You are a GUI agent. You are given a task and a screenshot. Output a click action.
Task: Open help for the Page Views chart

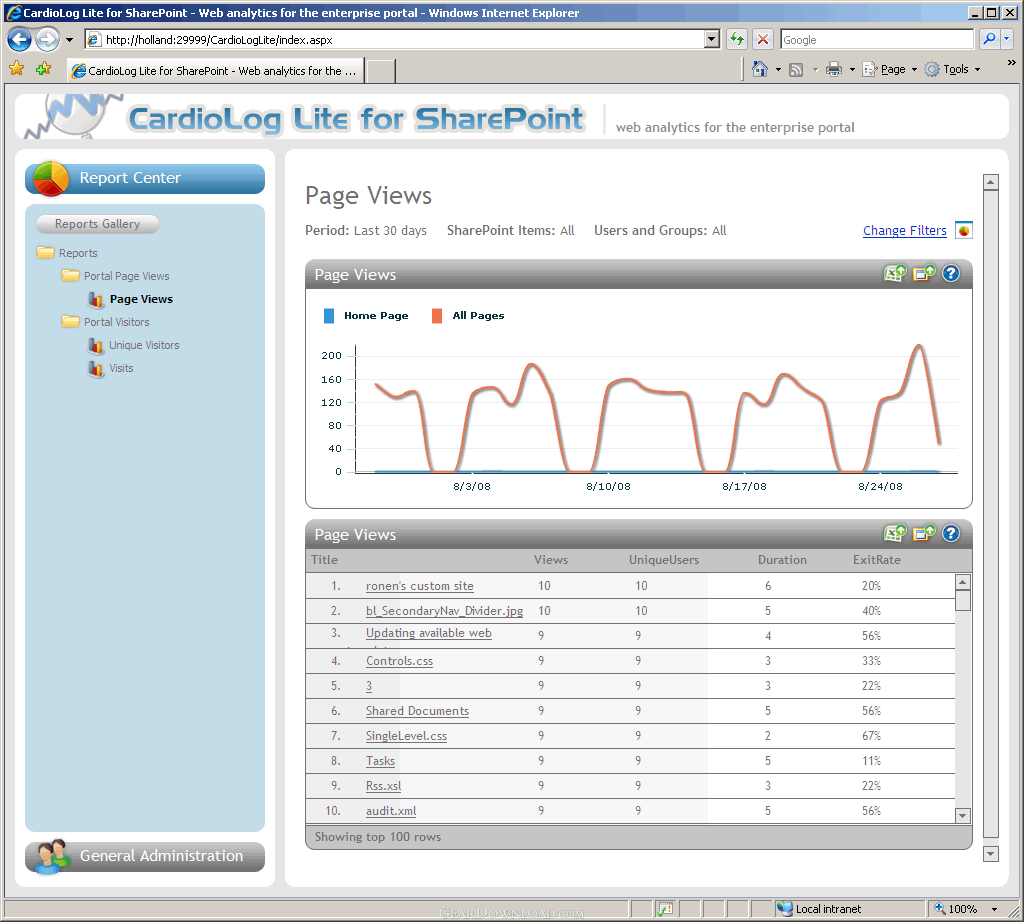[951, 274]
